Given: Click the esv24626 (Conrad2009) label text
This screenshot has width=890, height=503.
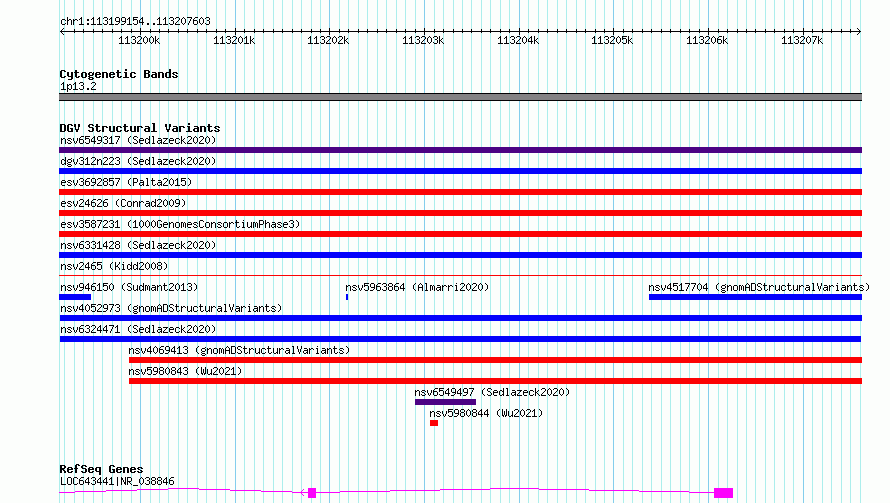Looking at the screenshot, I should (x=123, y=203).
